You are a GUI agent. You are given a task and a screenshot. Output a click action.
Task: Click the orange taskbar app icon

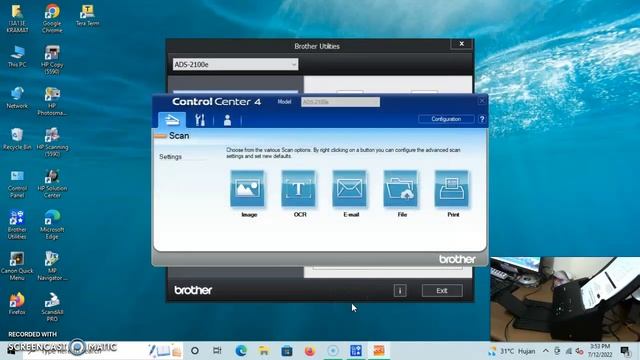[379, 351]
